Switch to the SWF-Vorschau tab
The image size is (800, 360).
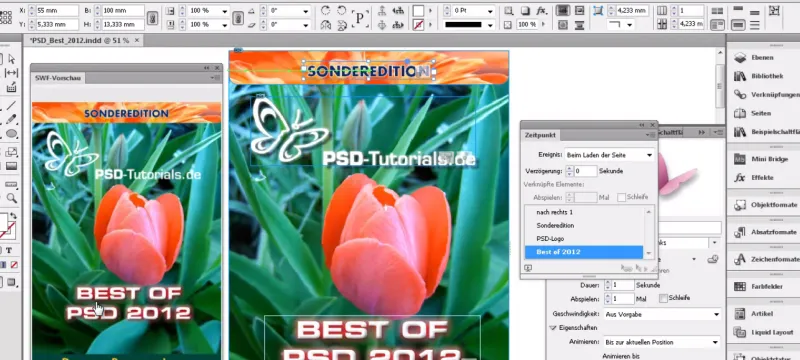[x=57, y=78]
